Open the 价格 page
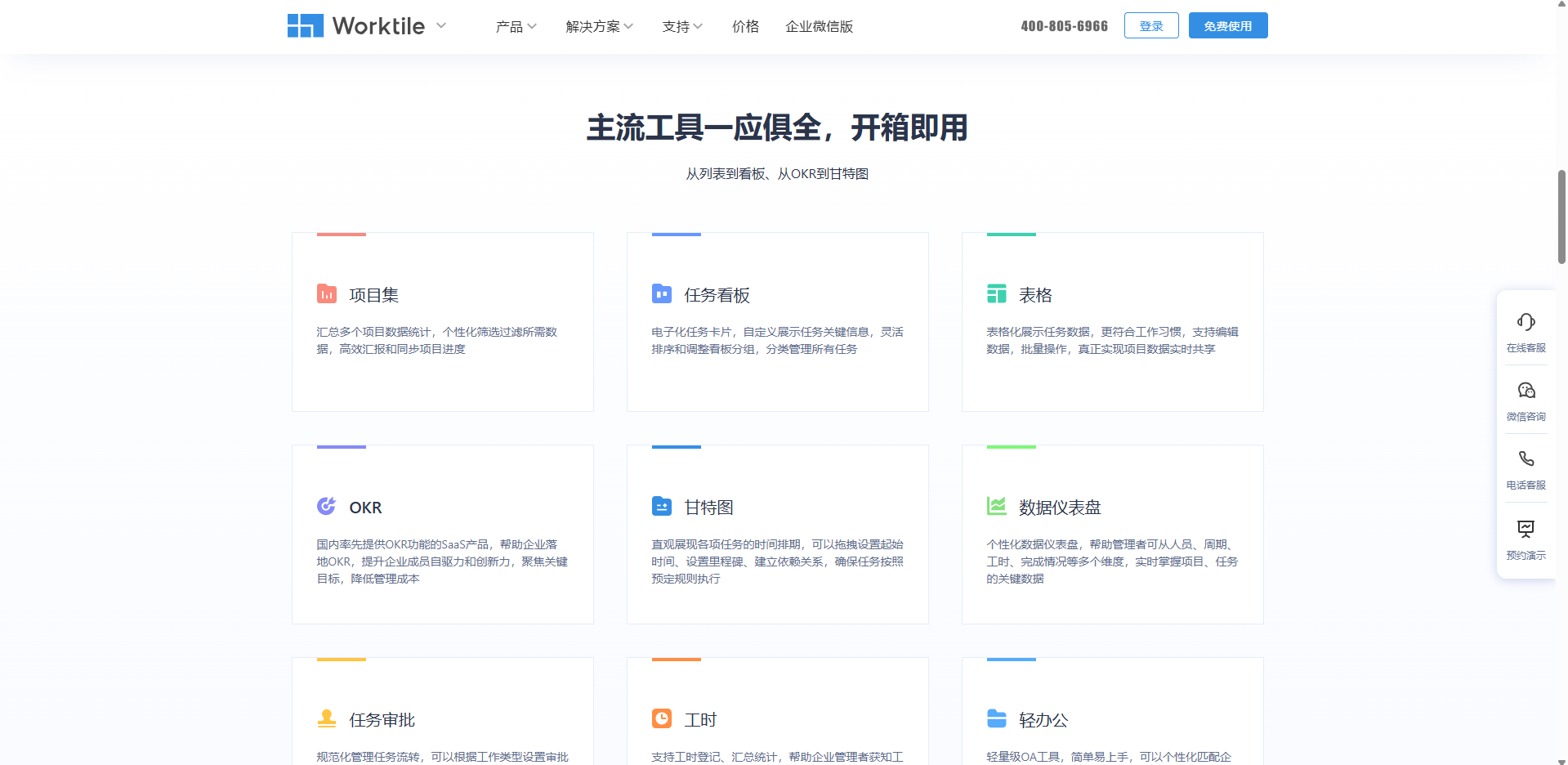This screenshot has width=1568, height=765. [x=745, y=26]
